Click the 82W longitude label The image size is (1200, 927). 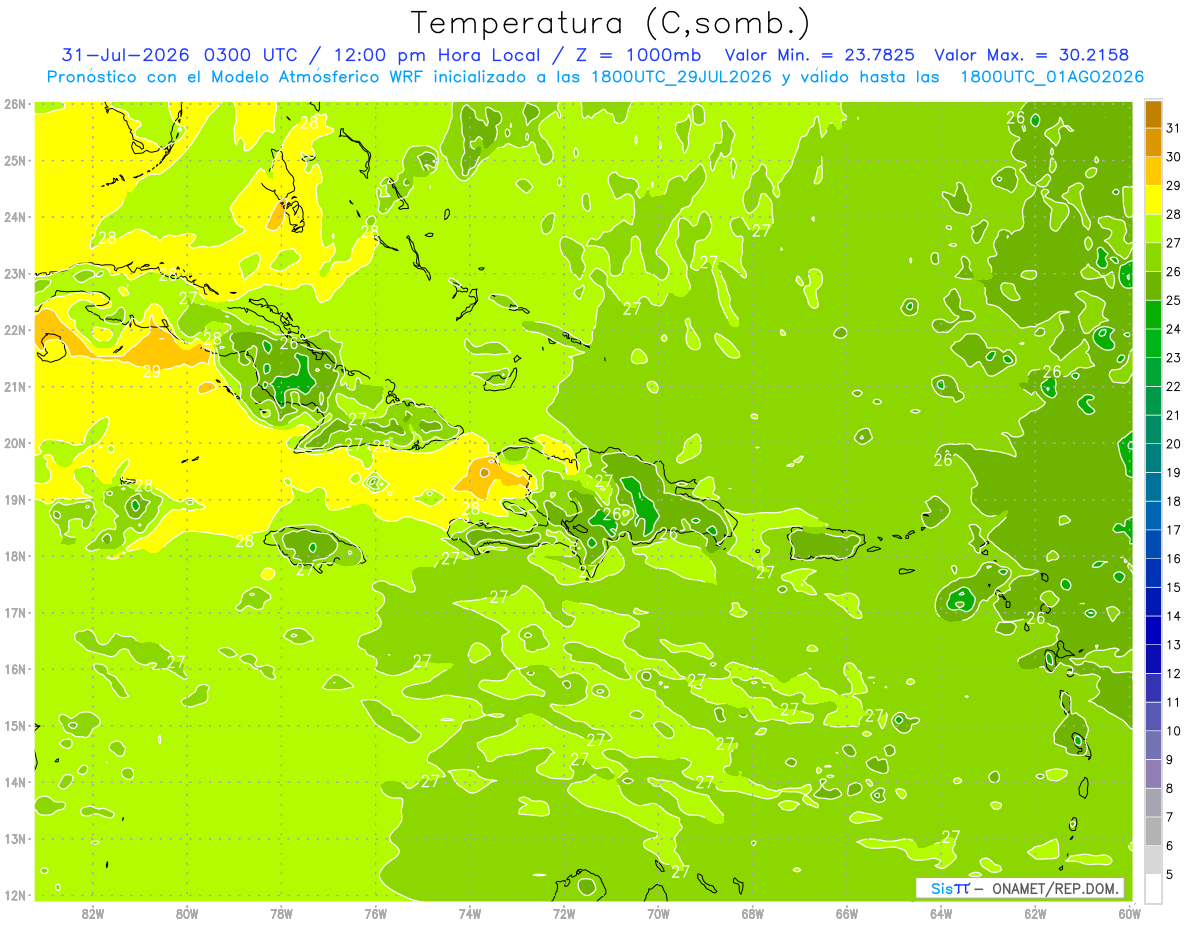[93, 913]
